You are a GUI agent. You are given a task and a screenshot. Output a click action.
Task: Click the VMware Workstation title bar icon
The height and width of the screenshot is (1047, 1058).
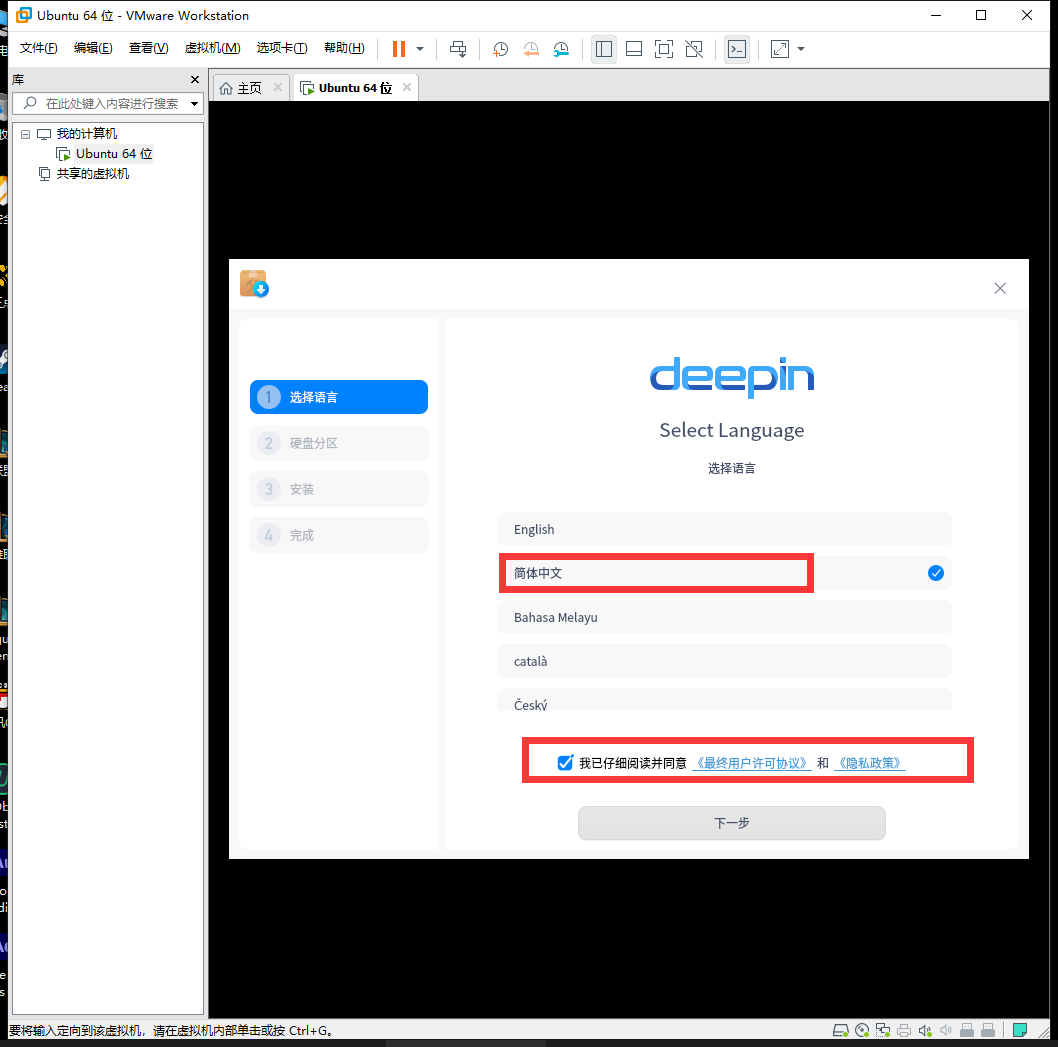tap(24, 15)
